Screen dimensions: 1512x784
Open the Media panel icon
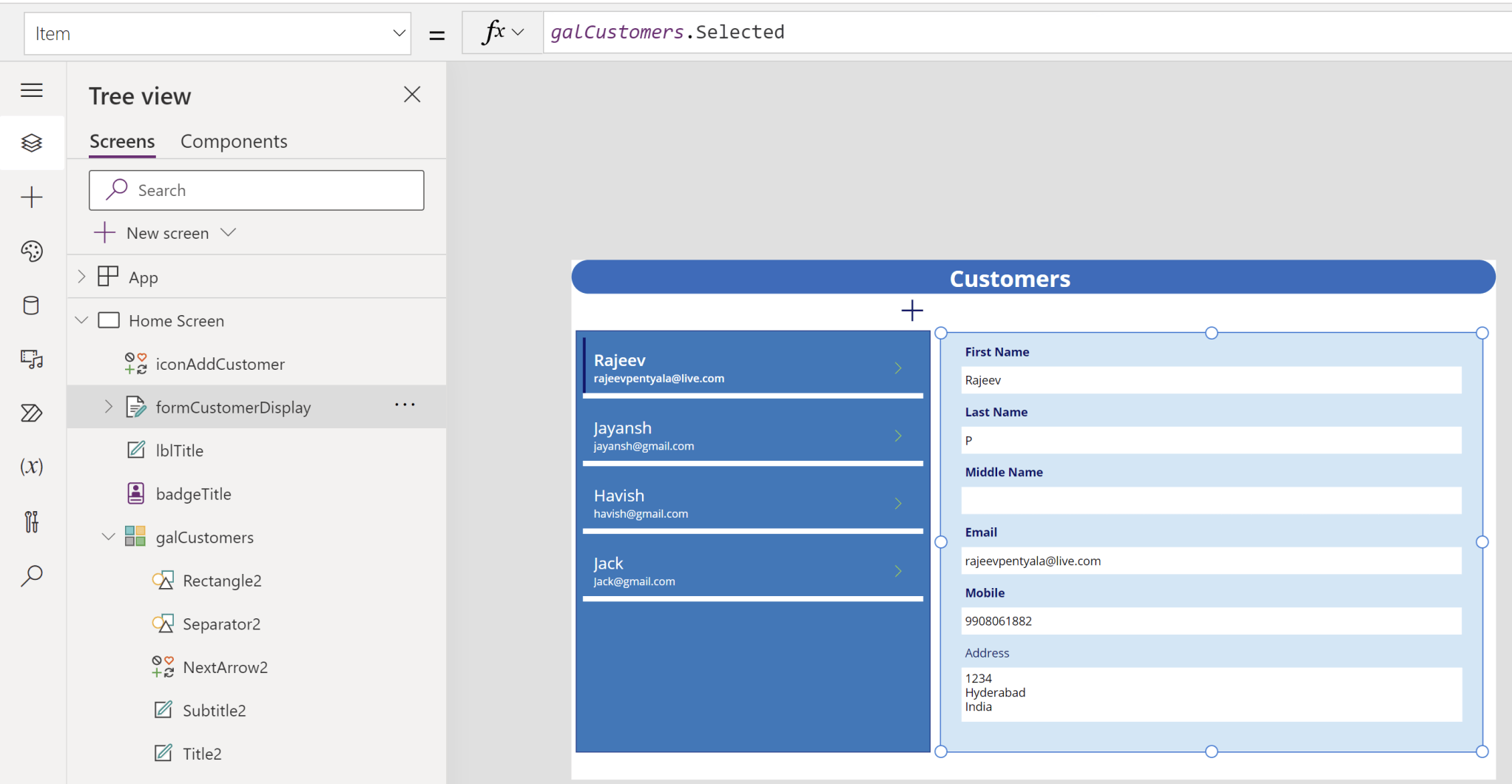click(32, 360)
